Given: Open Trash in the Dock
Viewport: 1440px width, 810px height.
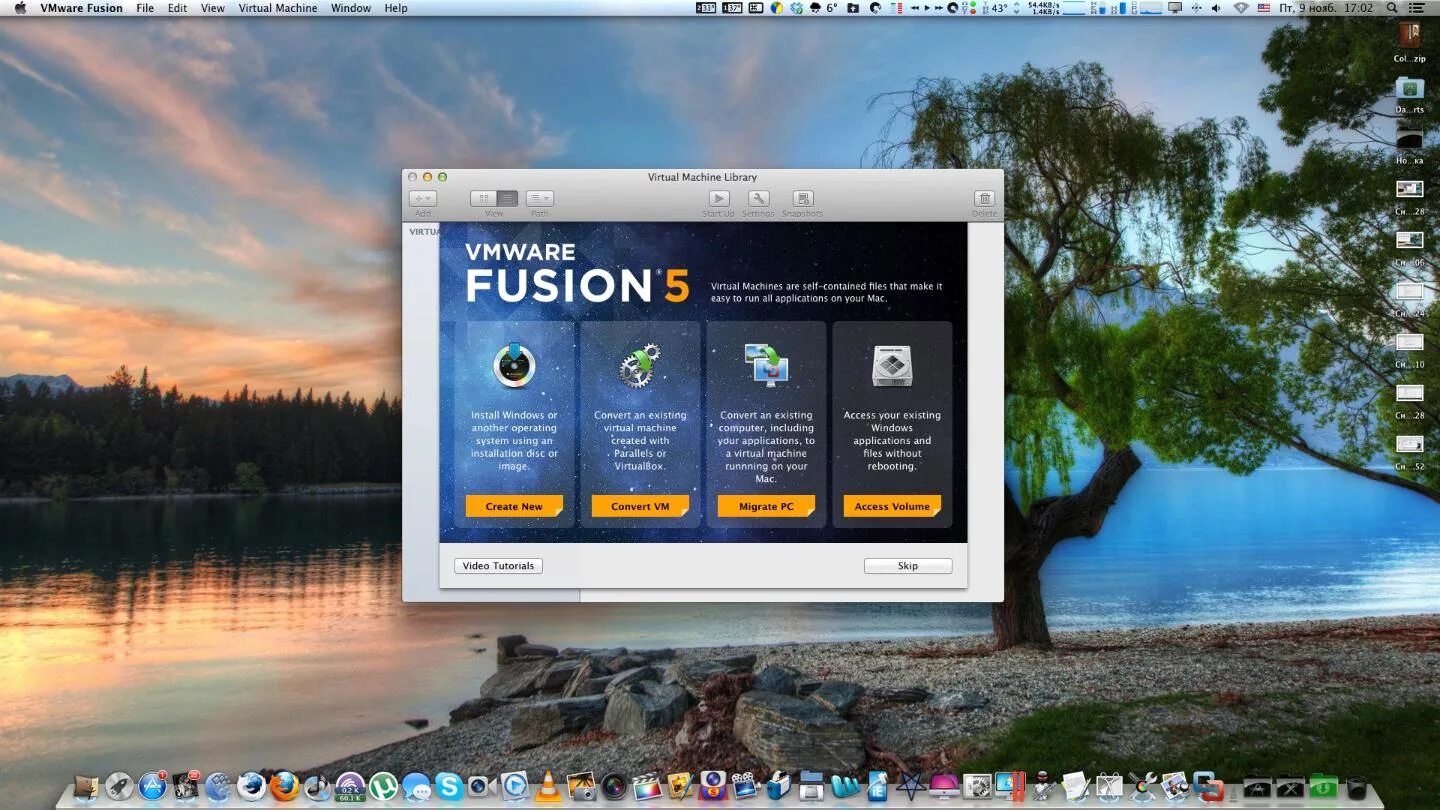Looking at the screenshot, I should tap(1356, 786).
